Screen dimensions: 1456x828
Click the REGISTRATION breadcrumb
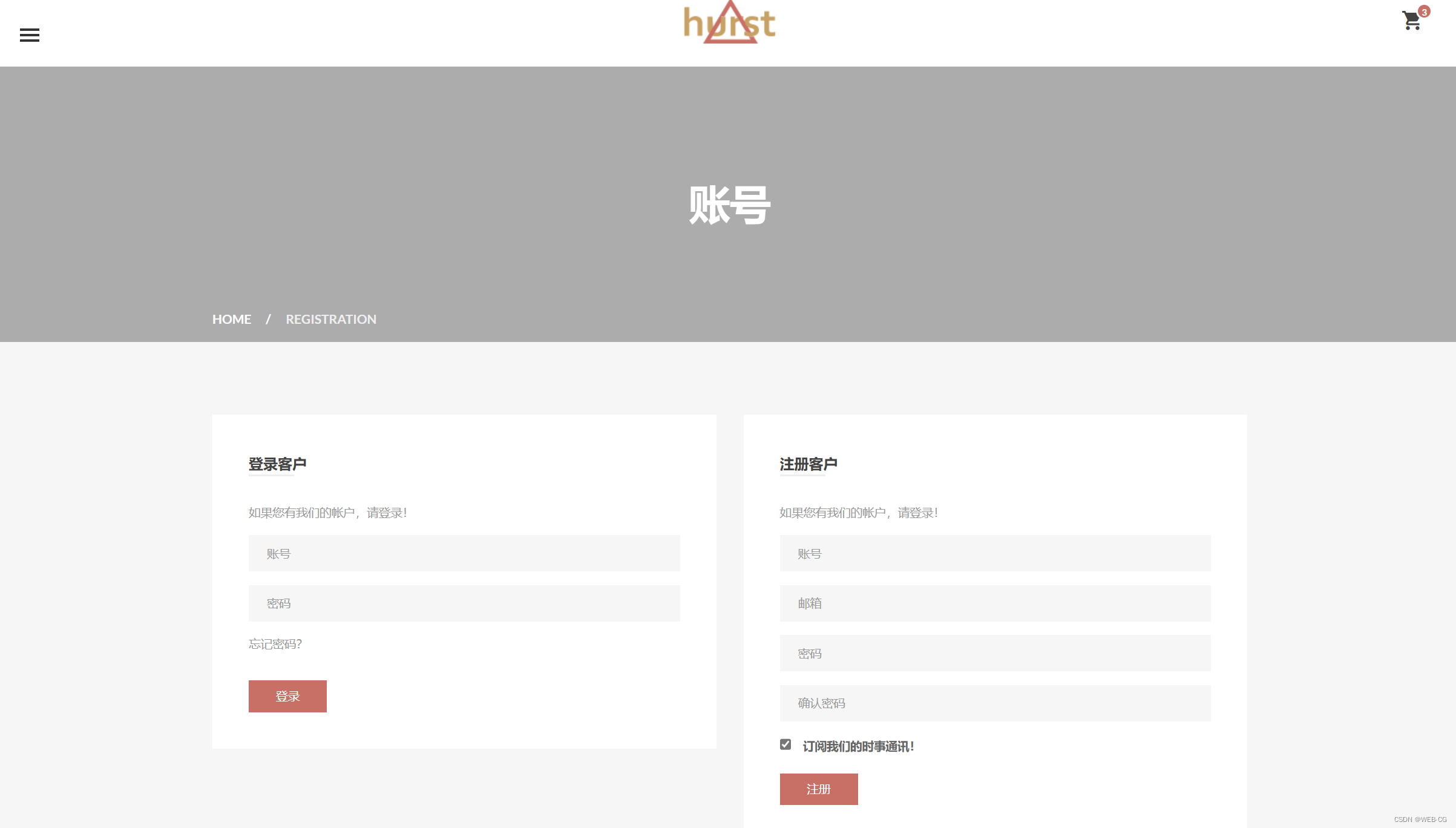click(330, 319)
